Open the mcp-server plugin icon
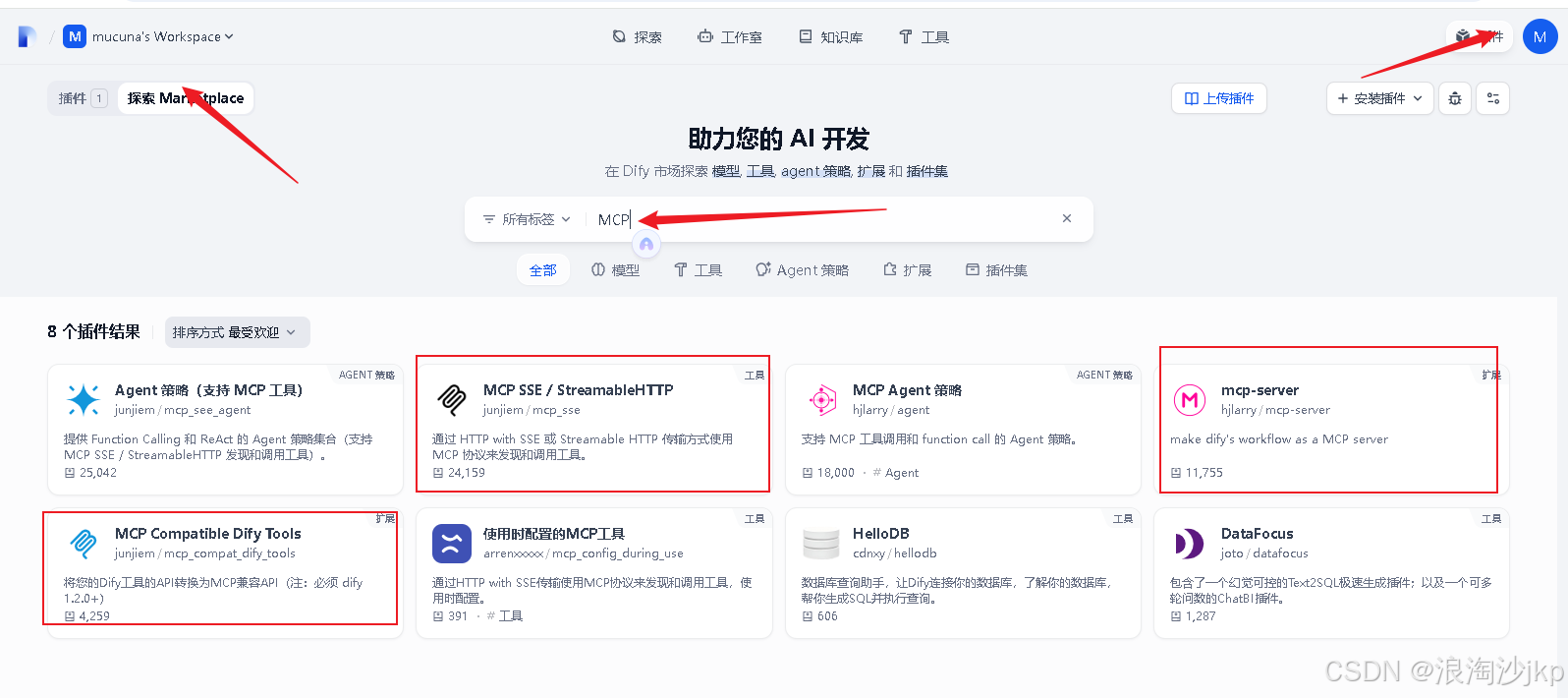Screen dimensions: 1568x698 1190,400
